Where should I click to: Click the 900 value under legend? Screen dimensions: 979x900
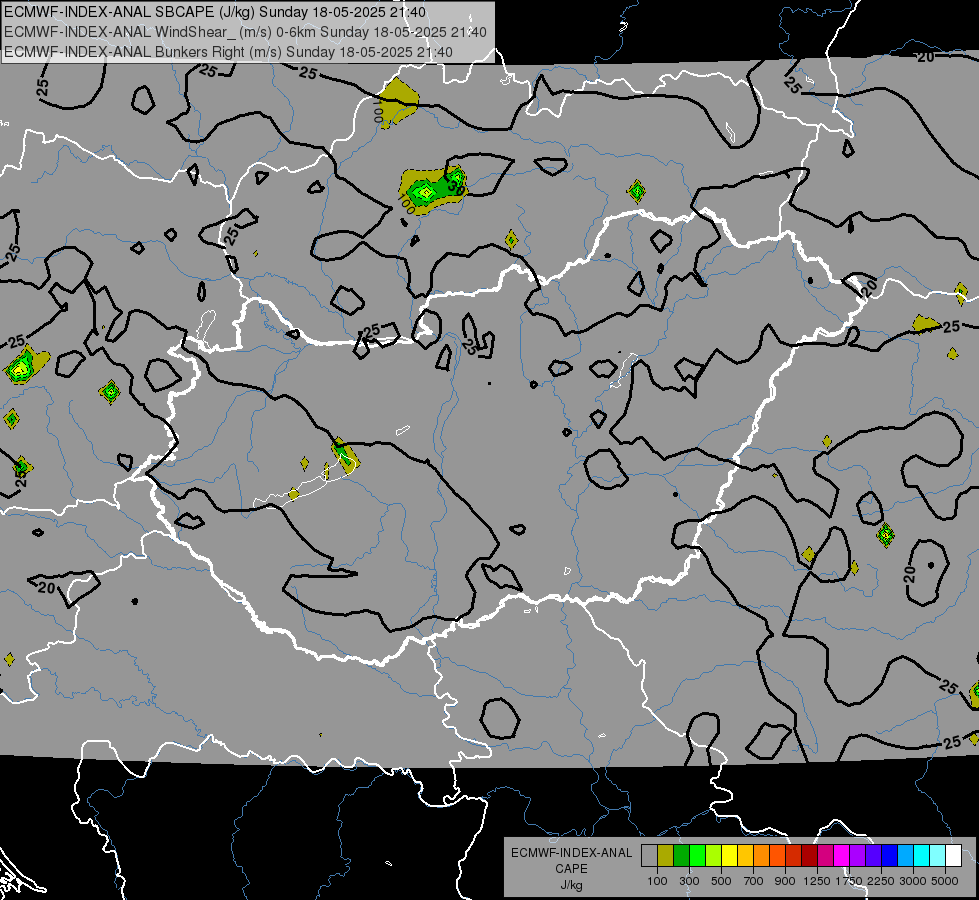point(785,881)
